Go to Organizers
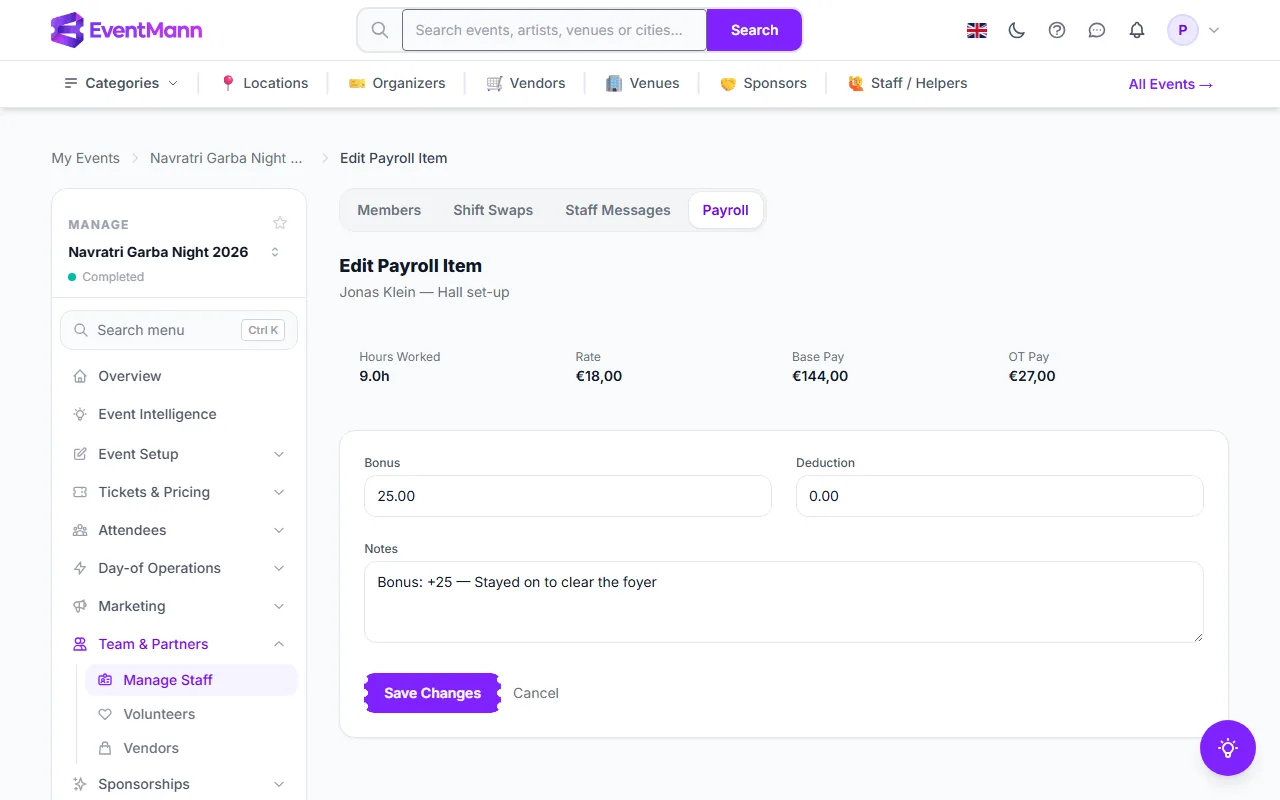The image size is (1280, 800). 397,83
